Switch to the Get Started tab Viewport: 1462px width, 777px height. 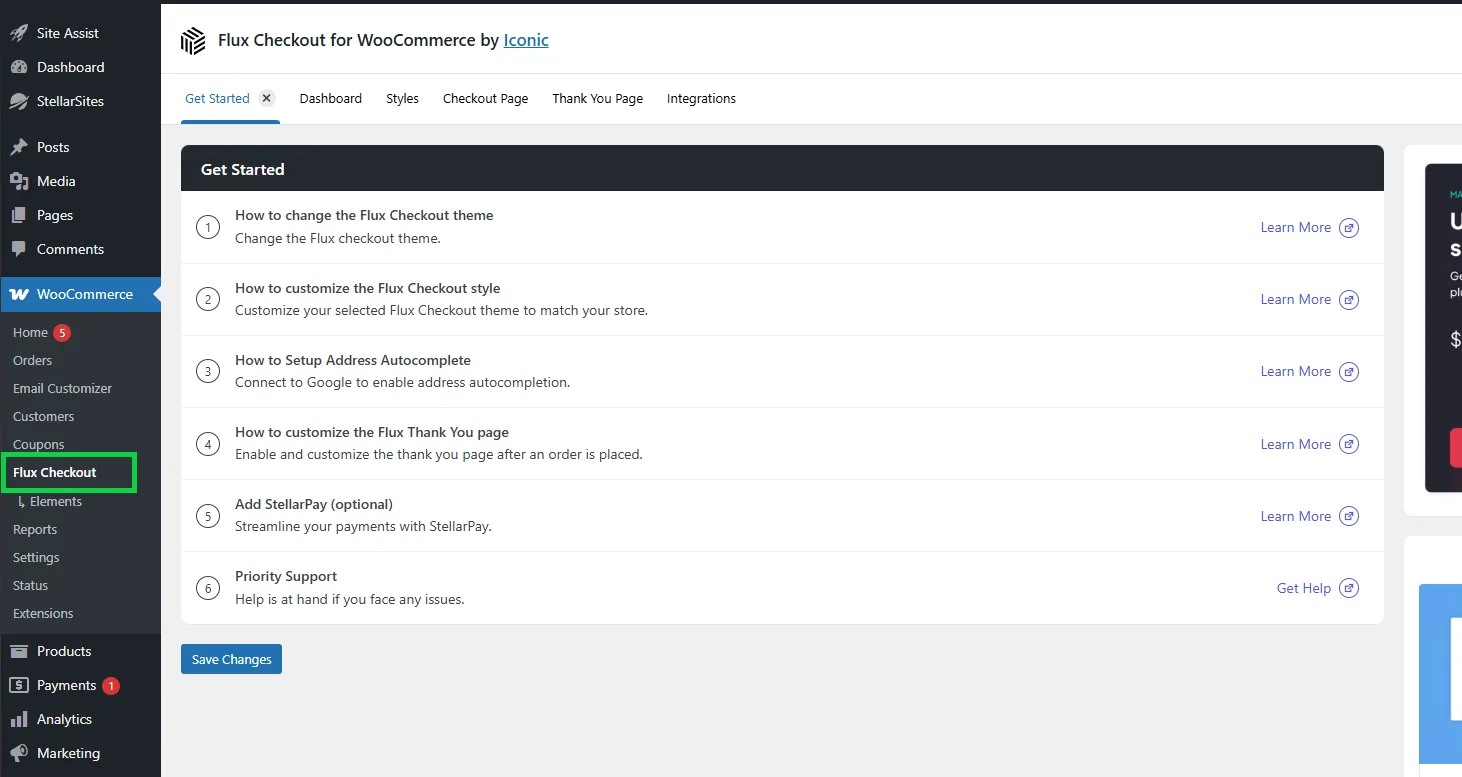[217, 98]
